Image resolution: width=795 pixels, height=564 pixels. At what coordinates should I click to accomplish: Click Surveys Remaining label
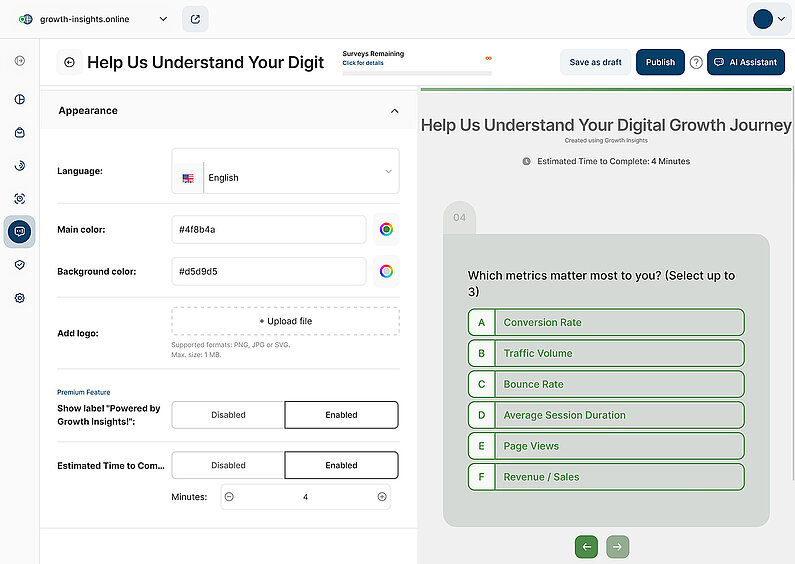pos(373,54)
